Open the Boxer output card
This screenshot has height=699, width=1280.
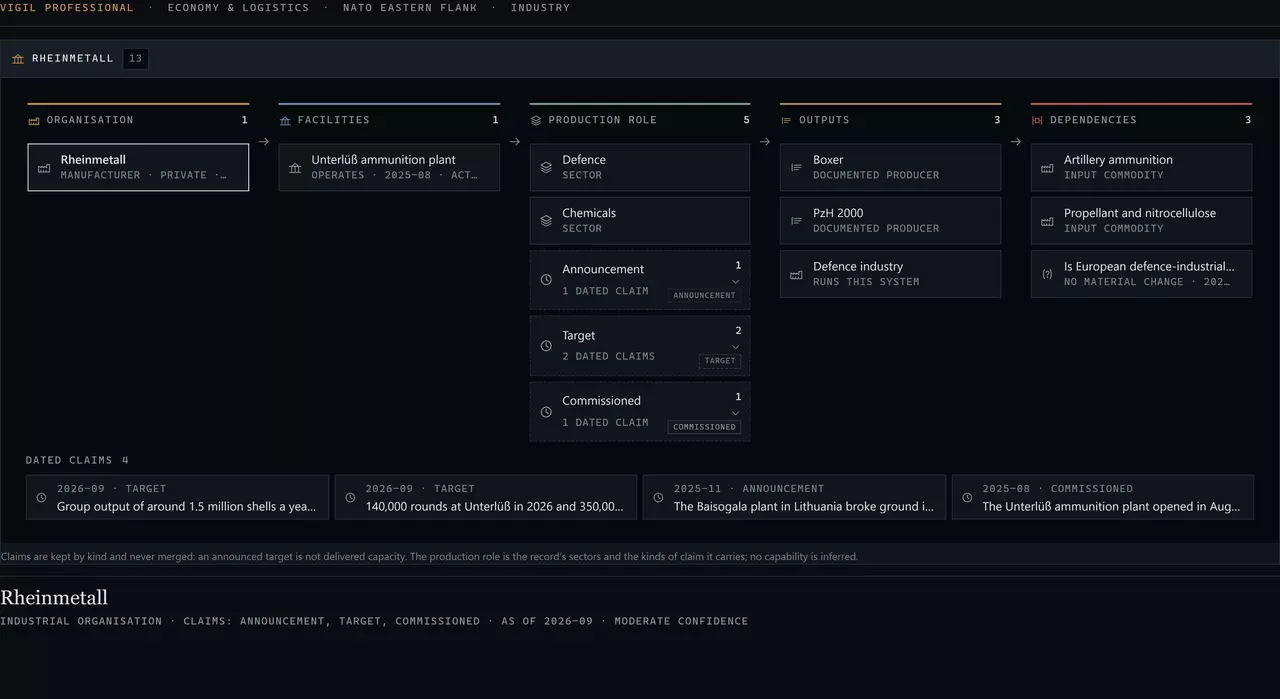[x=890, y=167]
